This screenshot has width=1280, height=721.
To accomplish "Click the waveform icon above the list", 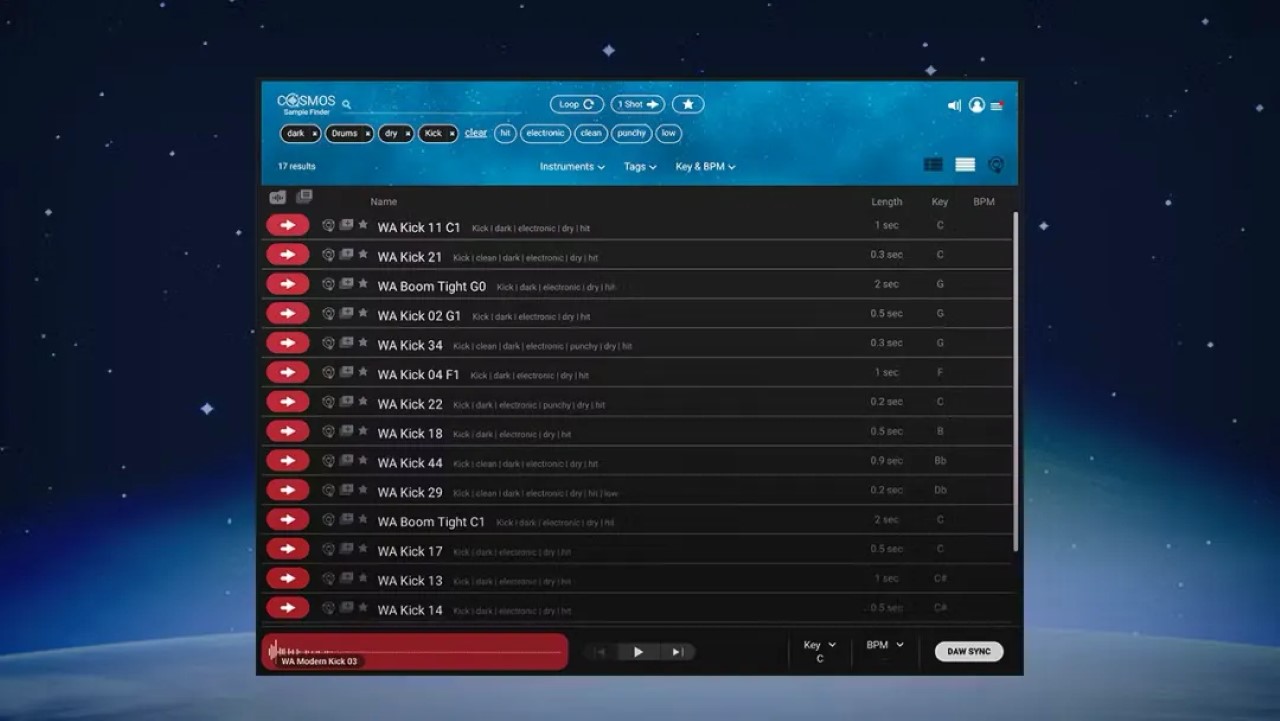I will [x=278, y=197].
